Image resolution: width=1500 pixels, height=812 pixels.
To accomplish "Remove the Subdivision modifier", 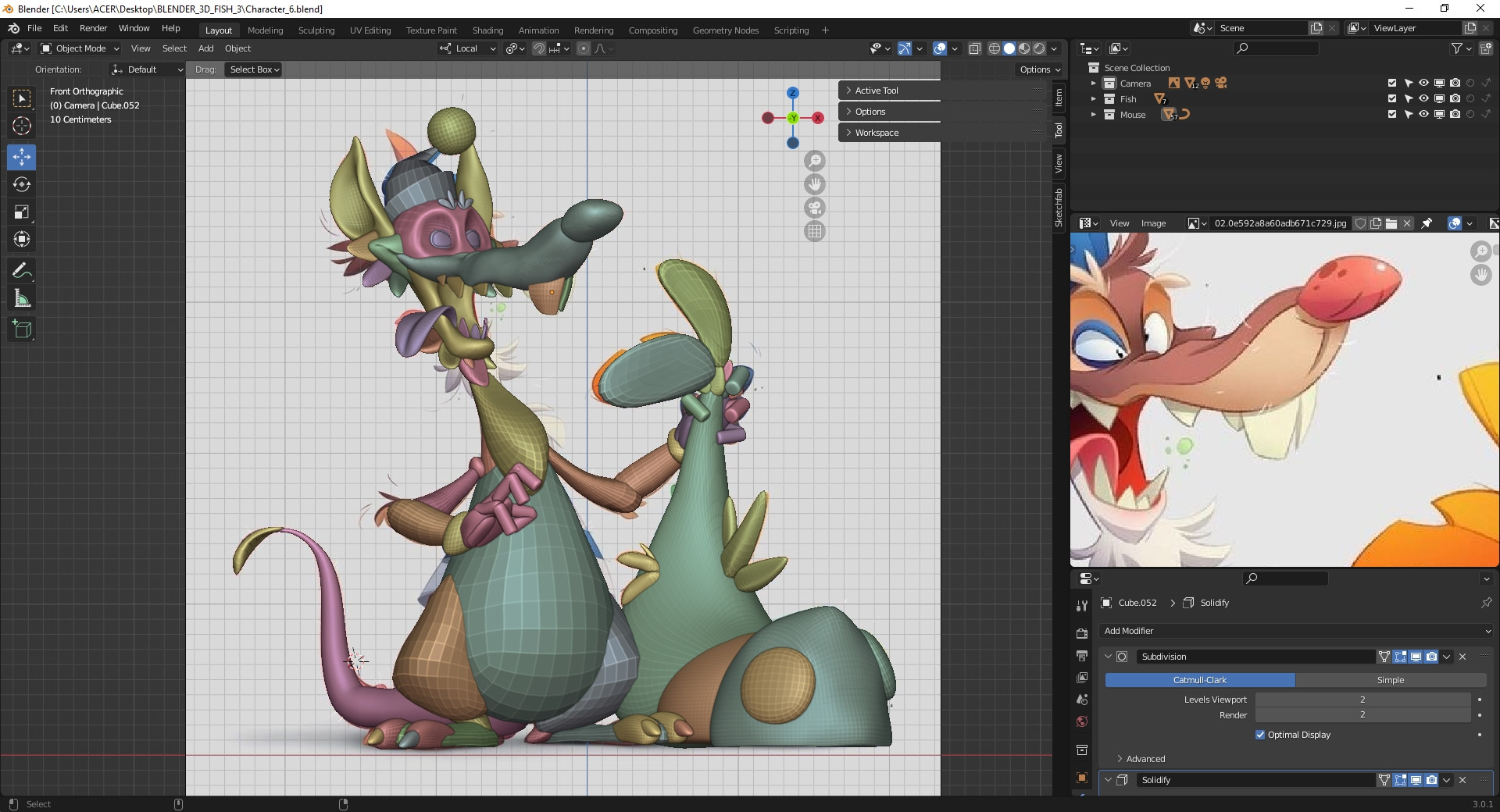I will 1462,657.
